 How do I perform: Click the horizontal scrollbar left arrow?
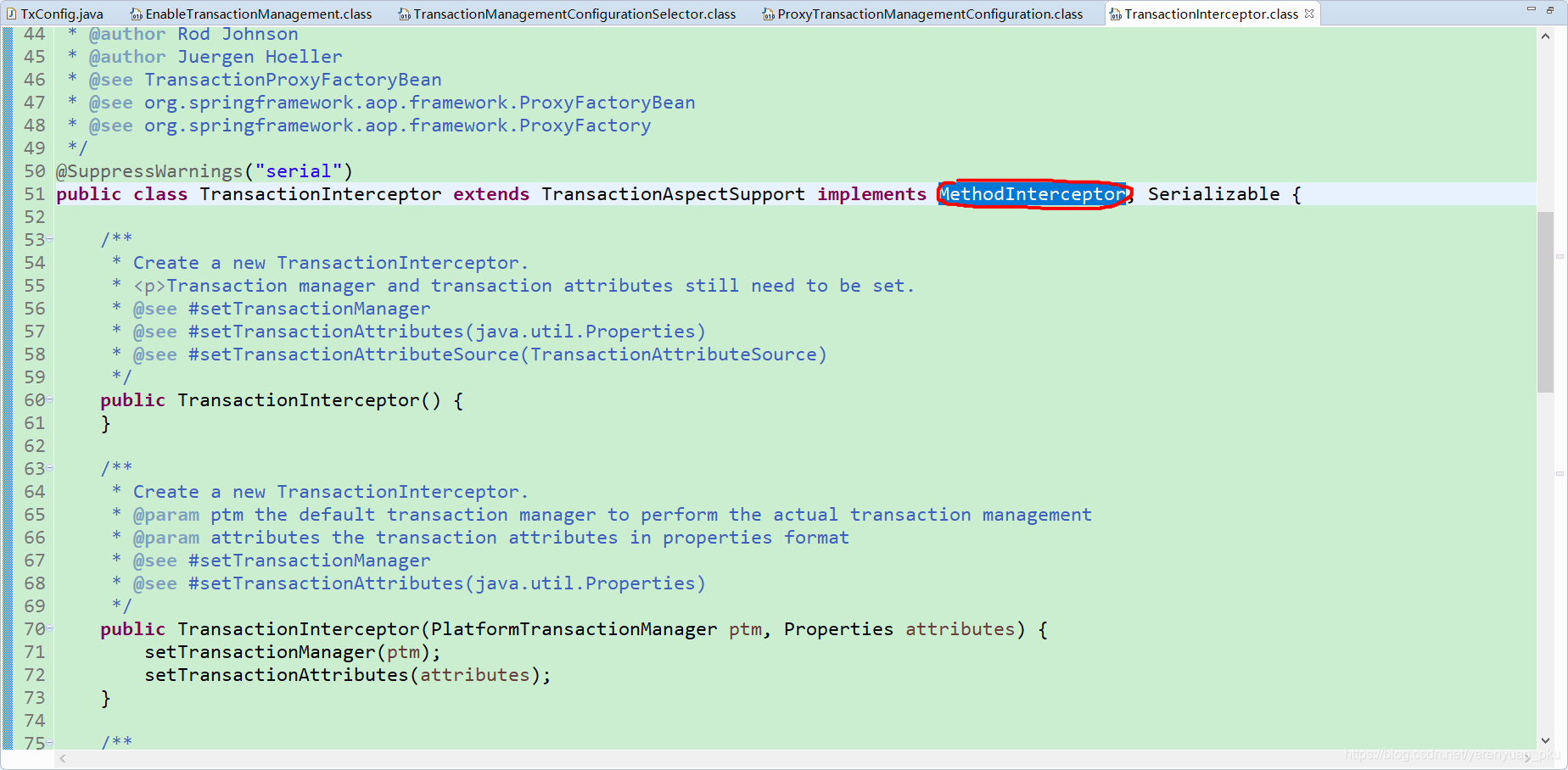click(63, 758)
